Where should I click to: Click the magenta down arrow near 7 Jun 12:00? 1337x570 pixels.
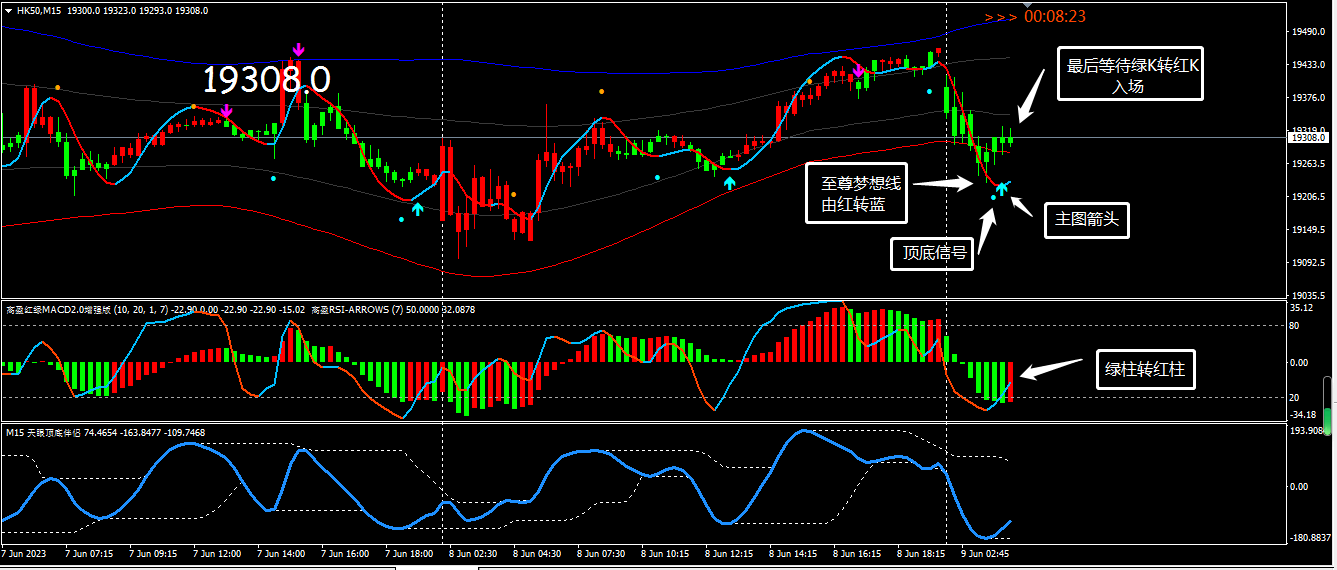[x=226, y=111]
